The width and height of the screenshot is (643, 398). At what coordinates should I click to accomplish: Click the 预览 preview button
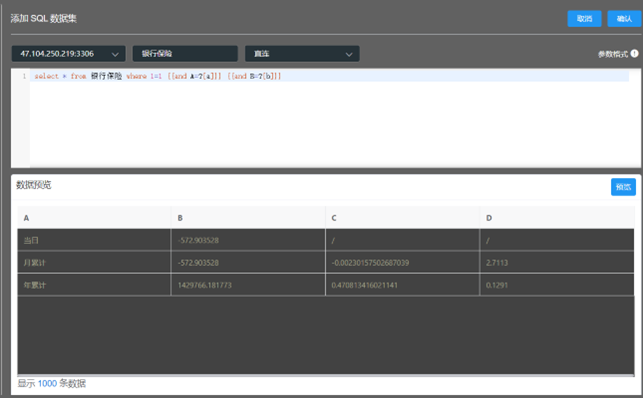[x=623, y=187]
